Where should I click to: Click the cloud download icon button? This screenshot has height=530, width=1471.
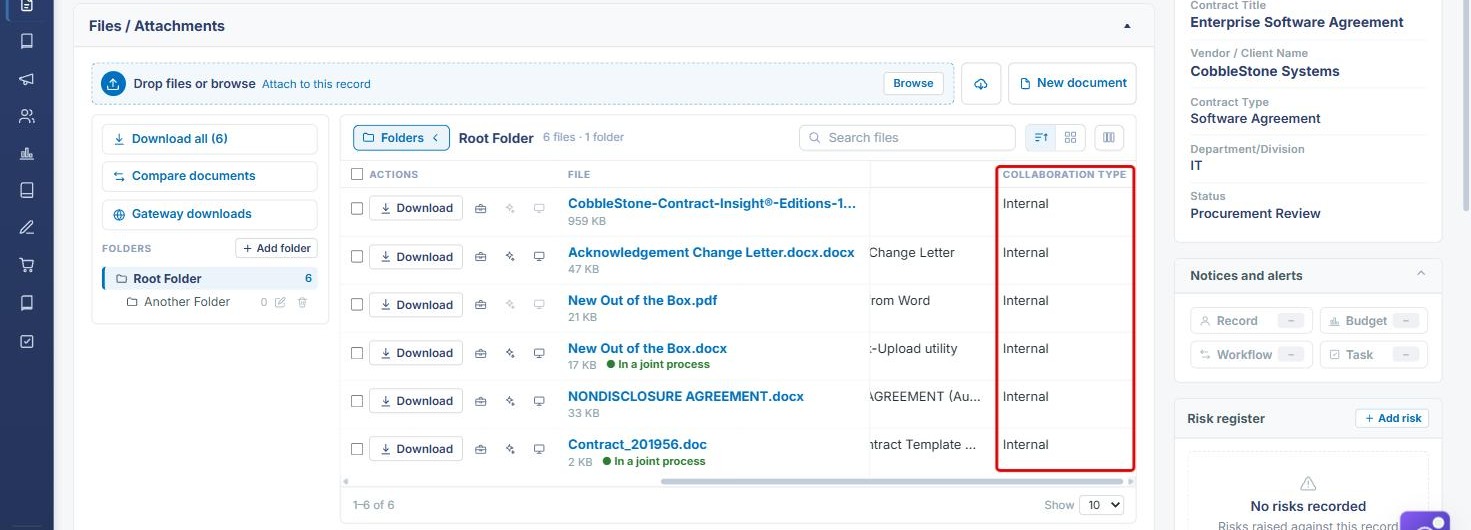point(981,84)
